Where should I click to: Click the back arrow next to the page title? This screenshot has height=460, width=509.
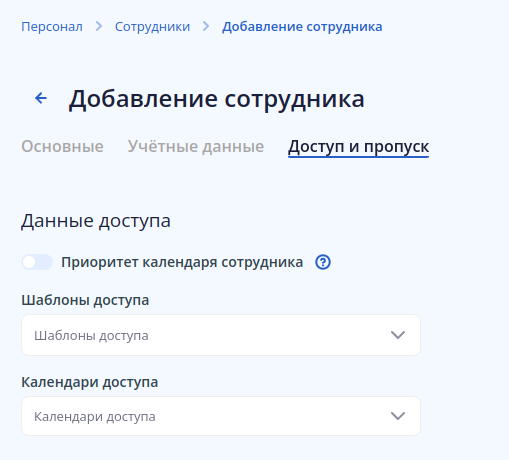[41, 98]
